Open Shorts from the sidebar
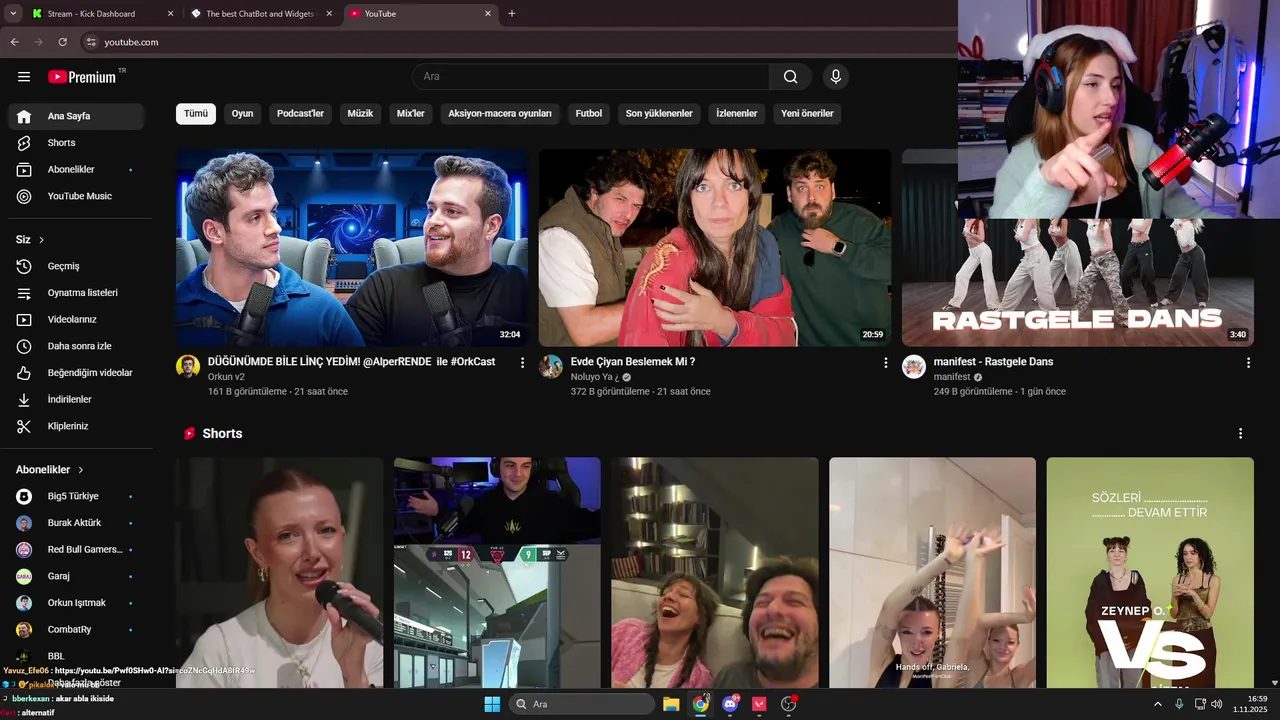This screenshot has width=1280, height=720. tap(76, 143)
